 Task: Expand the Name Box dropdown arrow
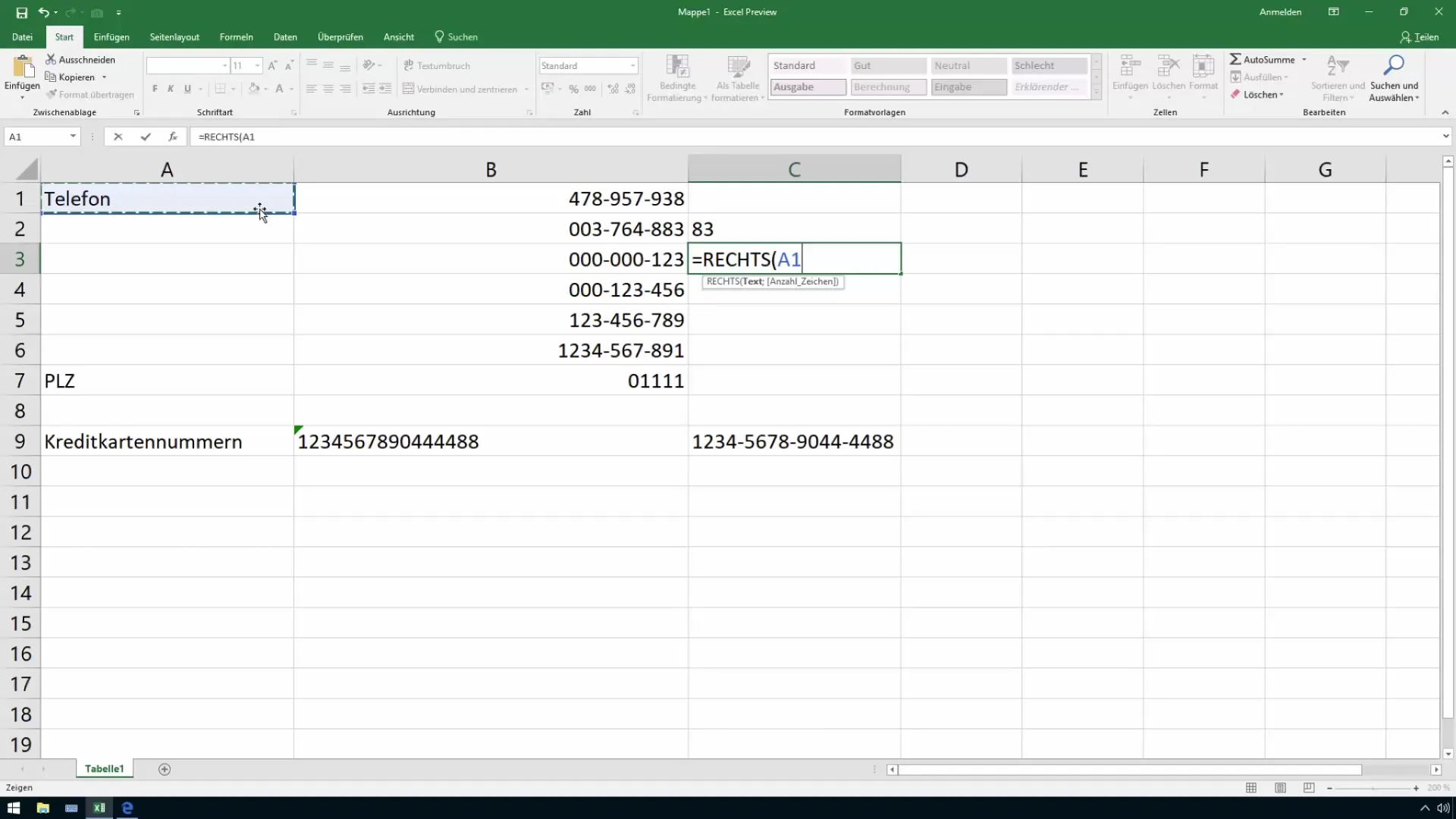pos(73,136)
